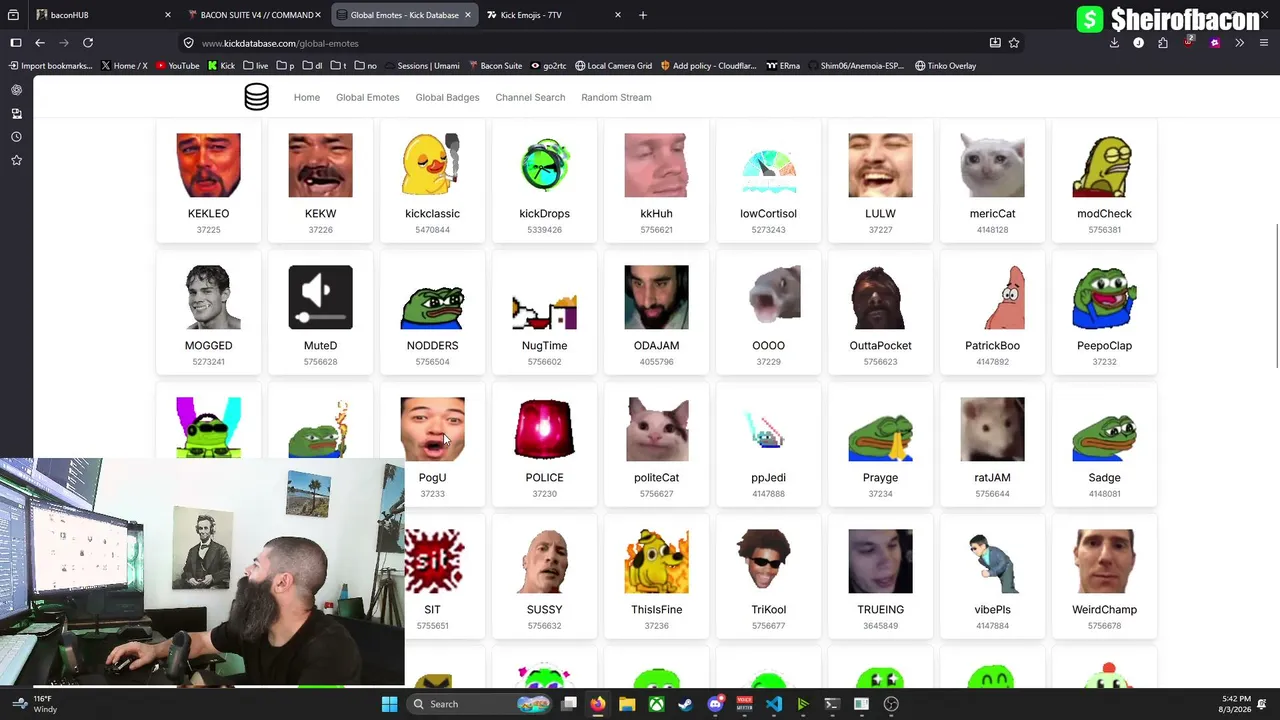Launch File Explorer from the taskbar
The image size is (1280, 720).
coord(627,704)
